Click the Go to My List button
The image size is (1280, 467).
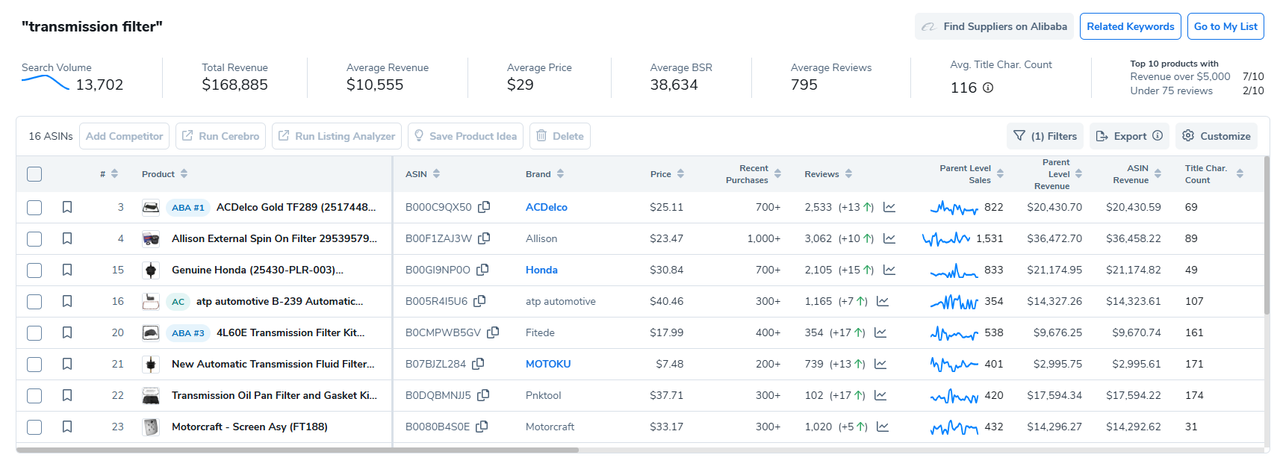tap(1225, 26)
